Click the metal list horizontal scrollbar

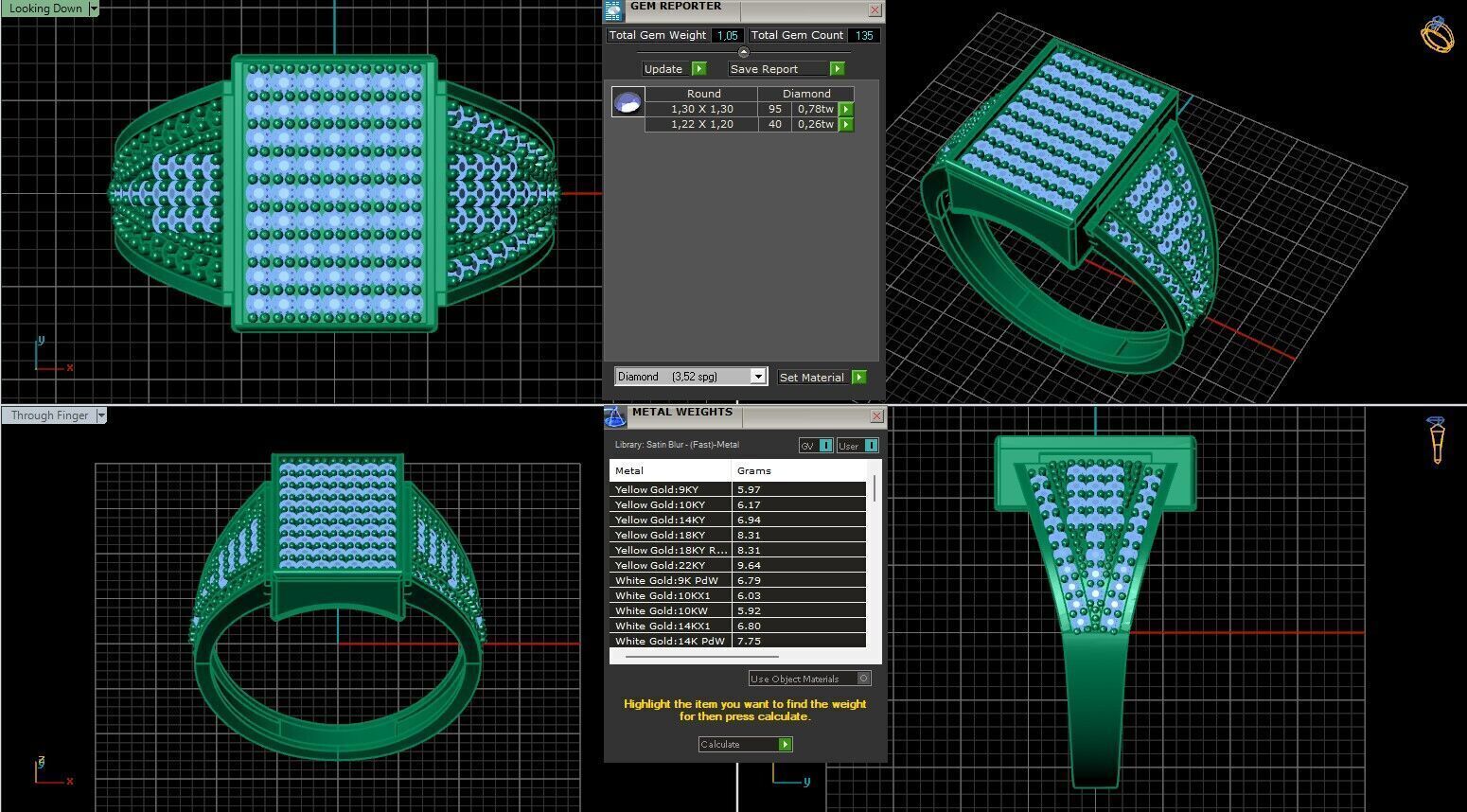pos(701,655)
